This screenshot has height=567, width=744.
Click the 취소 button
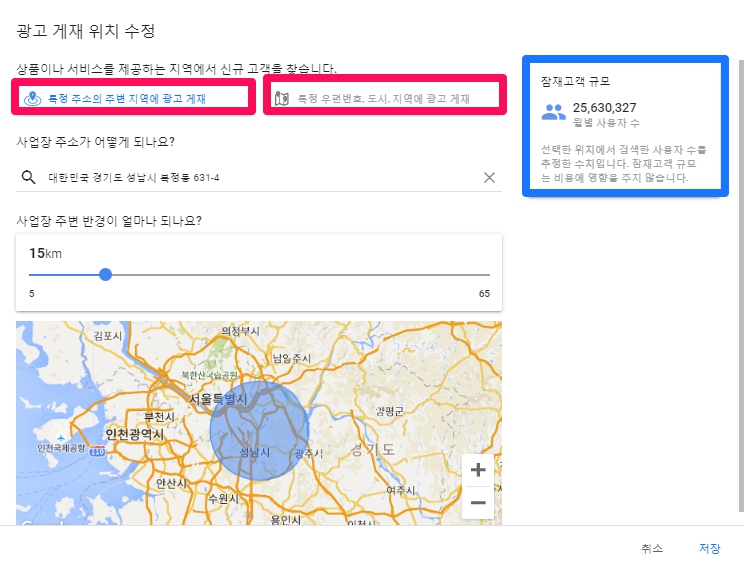[652, 548]
